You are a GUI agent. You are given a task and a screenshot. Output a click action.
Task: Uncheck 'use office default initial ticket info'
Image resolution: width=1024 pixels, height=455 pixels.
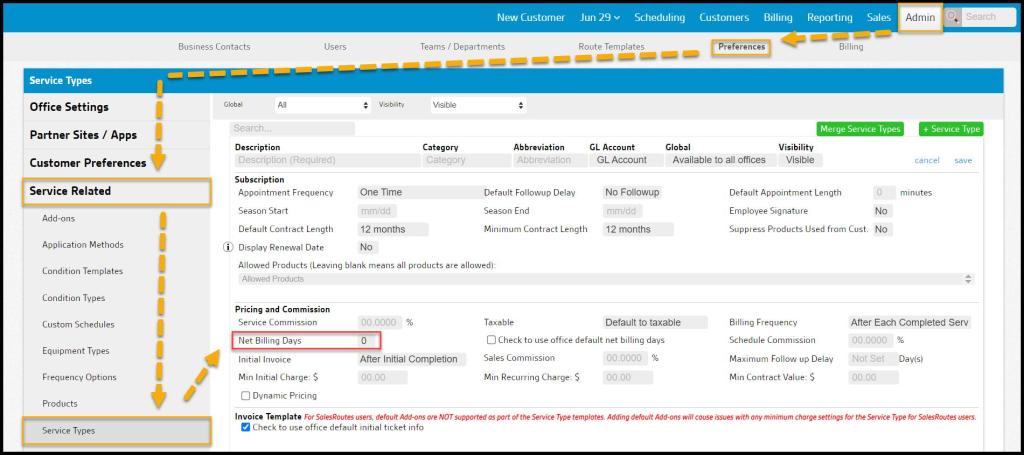coord(246,427)
